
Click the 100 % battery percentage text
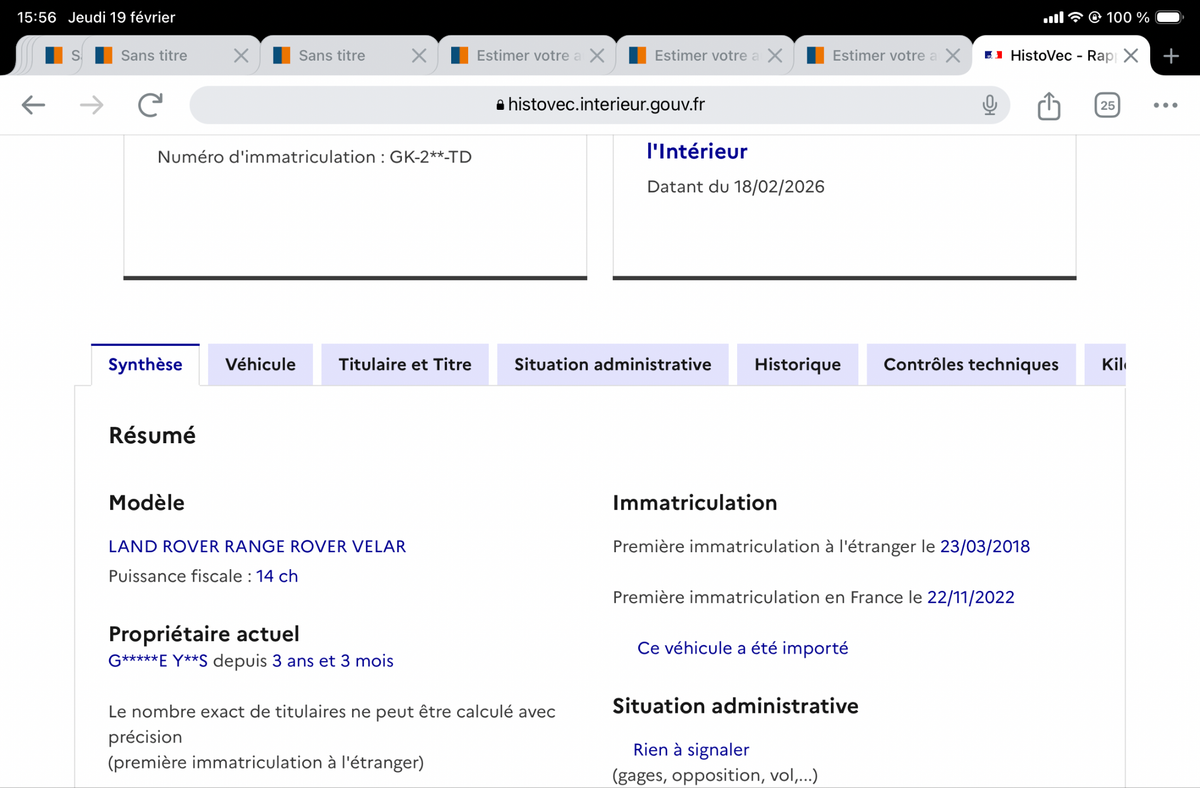coord(1128,18)
